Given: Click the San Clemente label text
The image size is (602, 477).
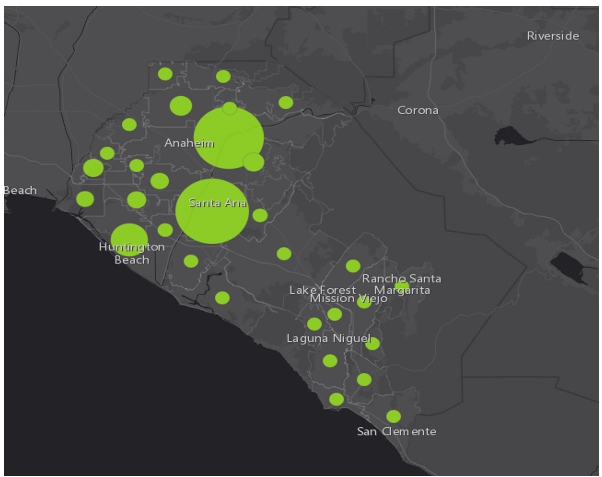Looking at the screenshot, I should 396,431.
